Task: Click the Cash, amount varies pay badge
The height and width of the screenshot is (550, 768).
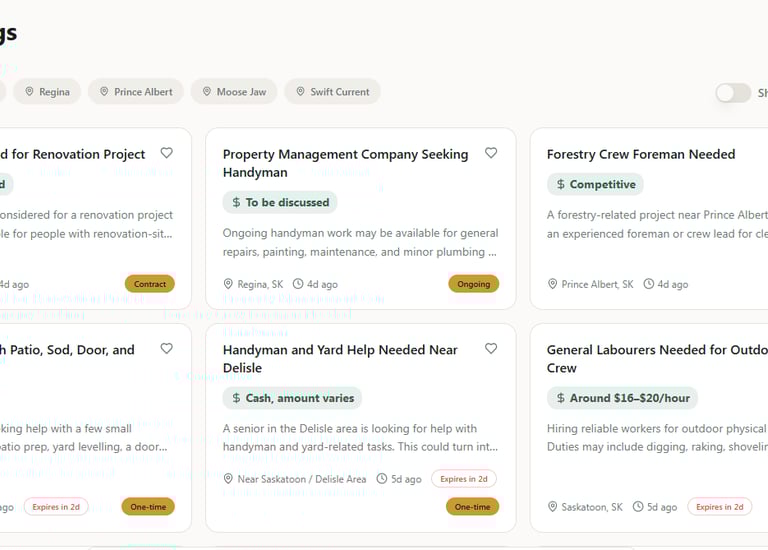Action: pyautogui.click(x=292, y=398)
